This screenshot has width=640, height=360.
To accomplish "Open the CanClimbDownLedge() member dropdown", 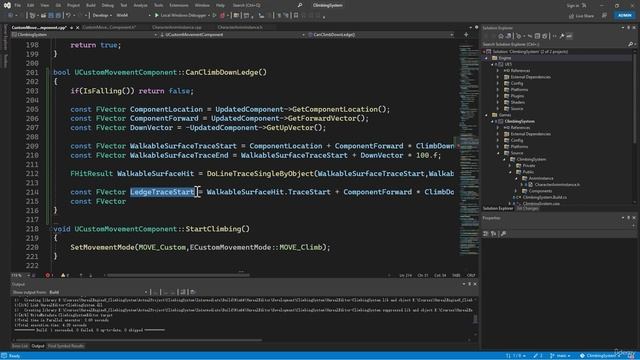I will [x=380, y=35].
